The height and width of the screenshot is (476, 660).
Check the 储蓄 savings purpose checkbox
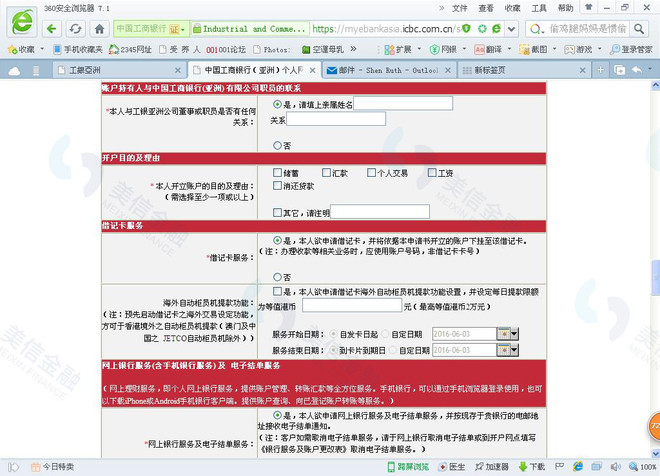[x=277, y=173]
